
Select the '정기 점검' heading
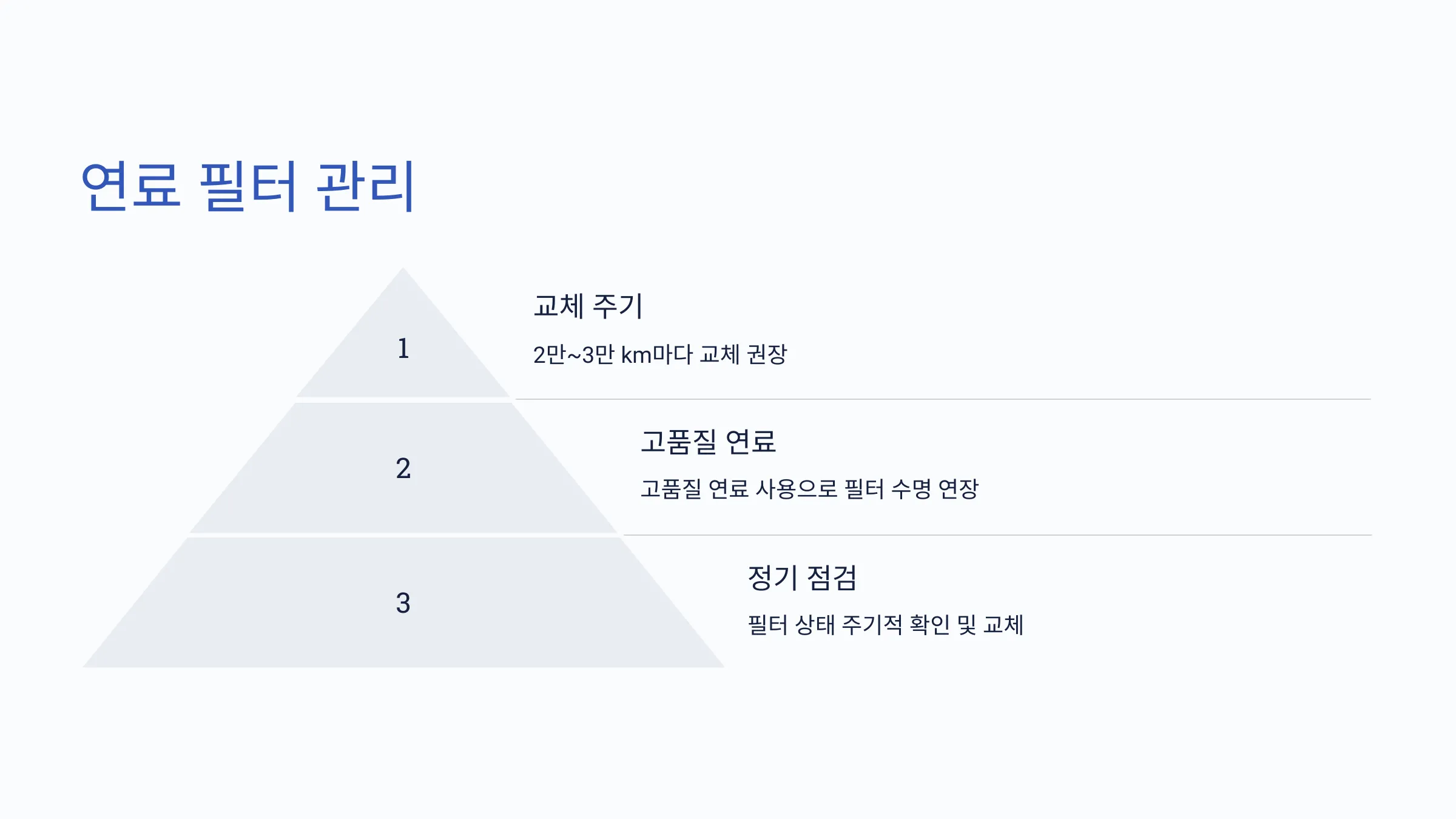click(803, 577)
